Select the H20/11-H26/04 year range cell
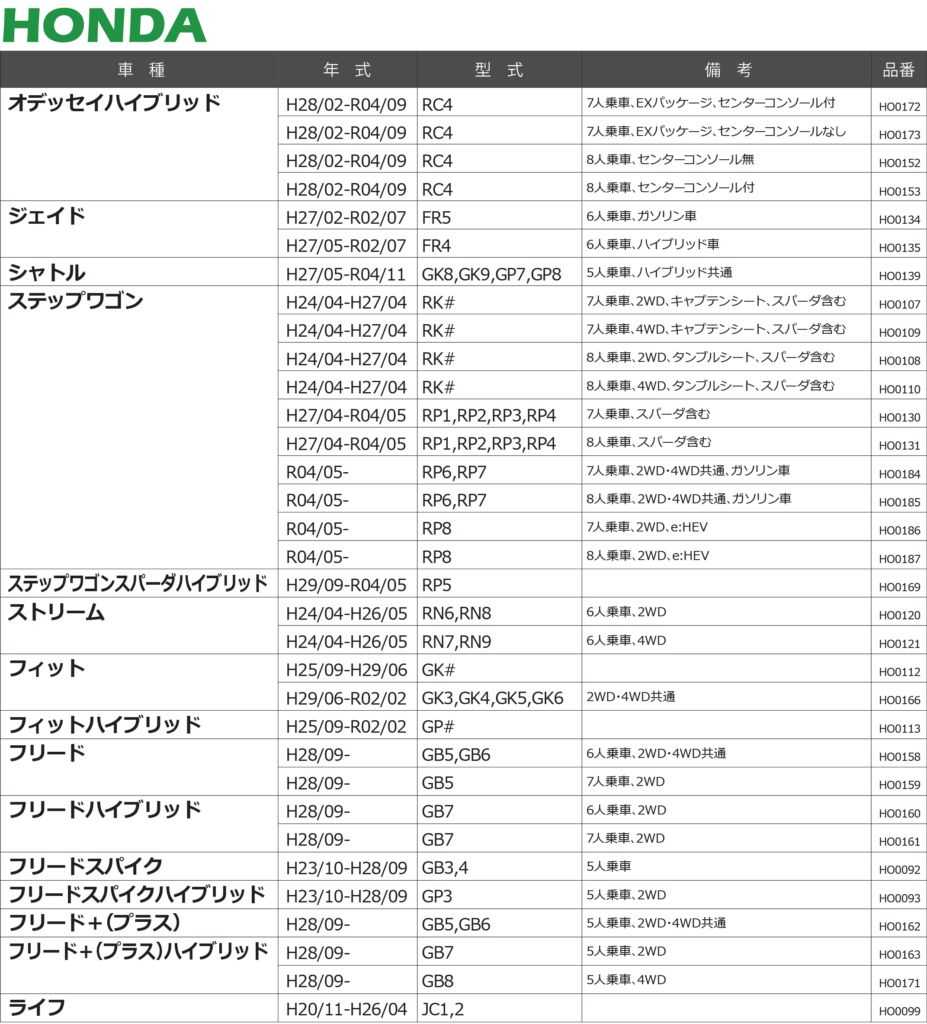 [x=346, y=1009]
